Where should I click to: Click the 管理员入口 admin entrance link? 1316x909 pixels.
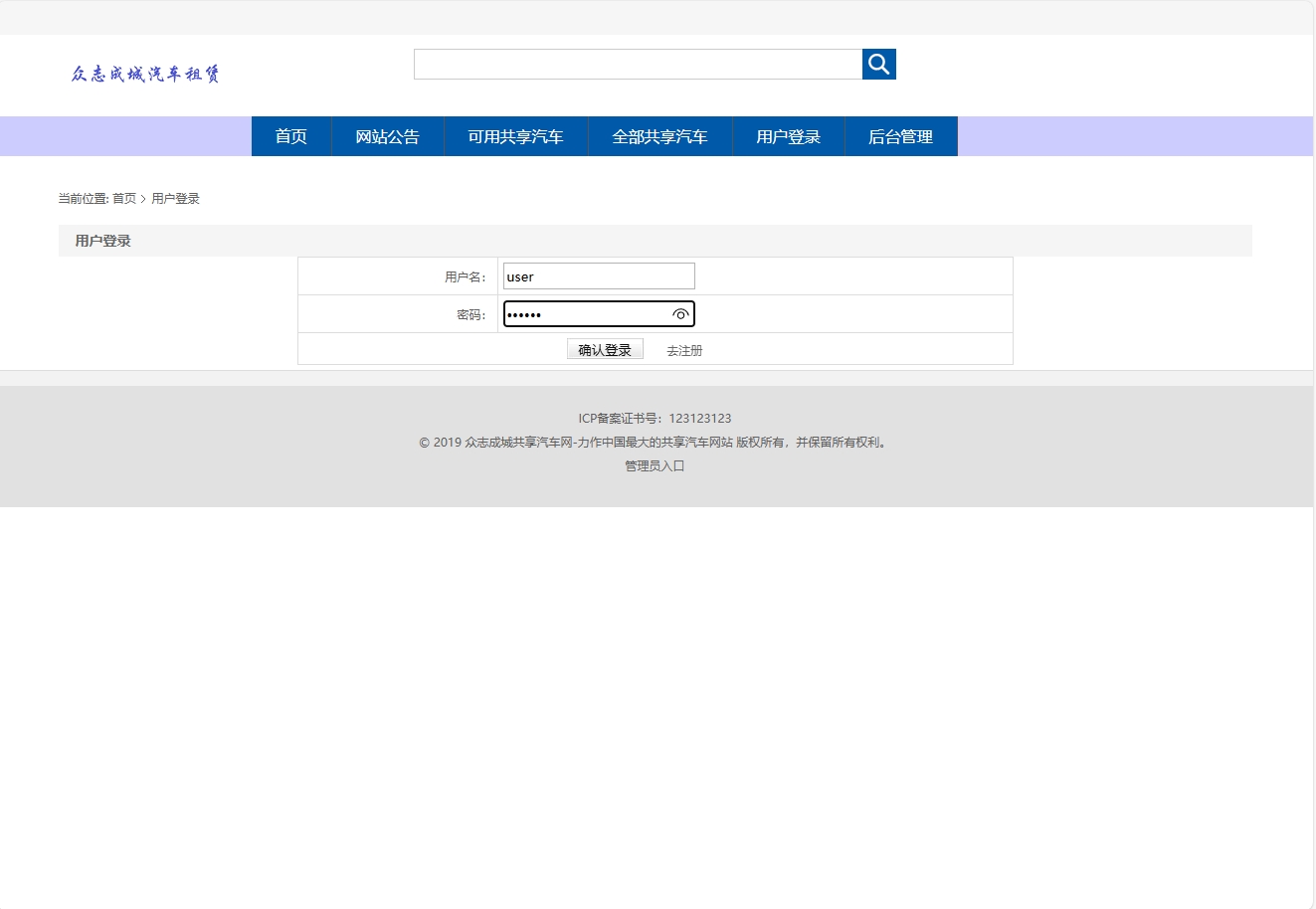[655, 465]
